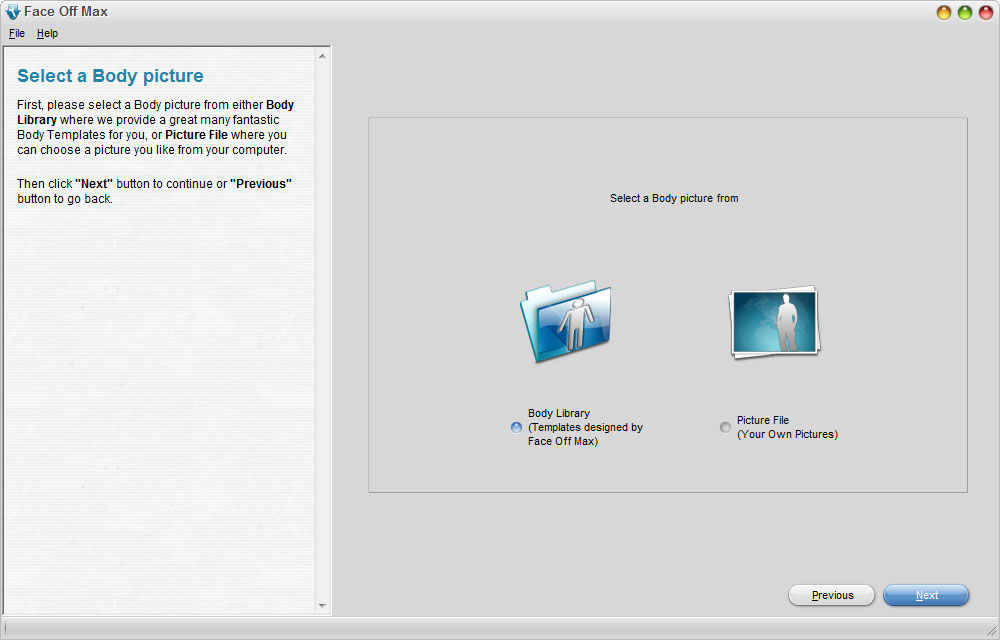Viewport: 1000px width, 640px height.
Task: Select the Picture File radio button
Action: click(725, 427)
